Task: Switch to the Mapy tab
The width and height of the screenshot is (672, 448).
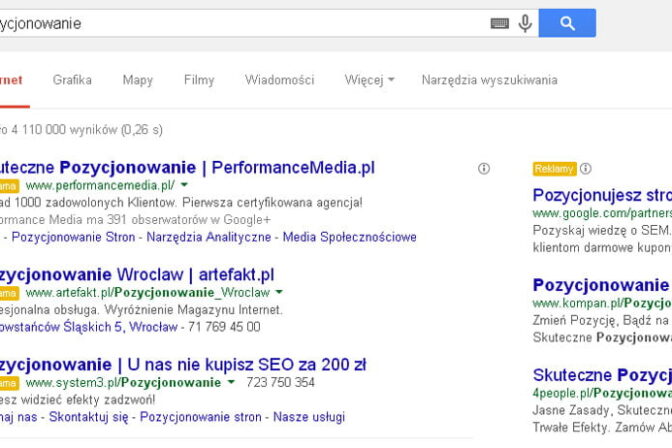Action: coord(138,80)
